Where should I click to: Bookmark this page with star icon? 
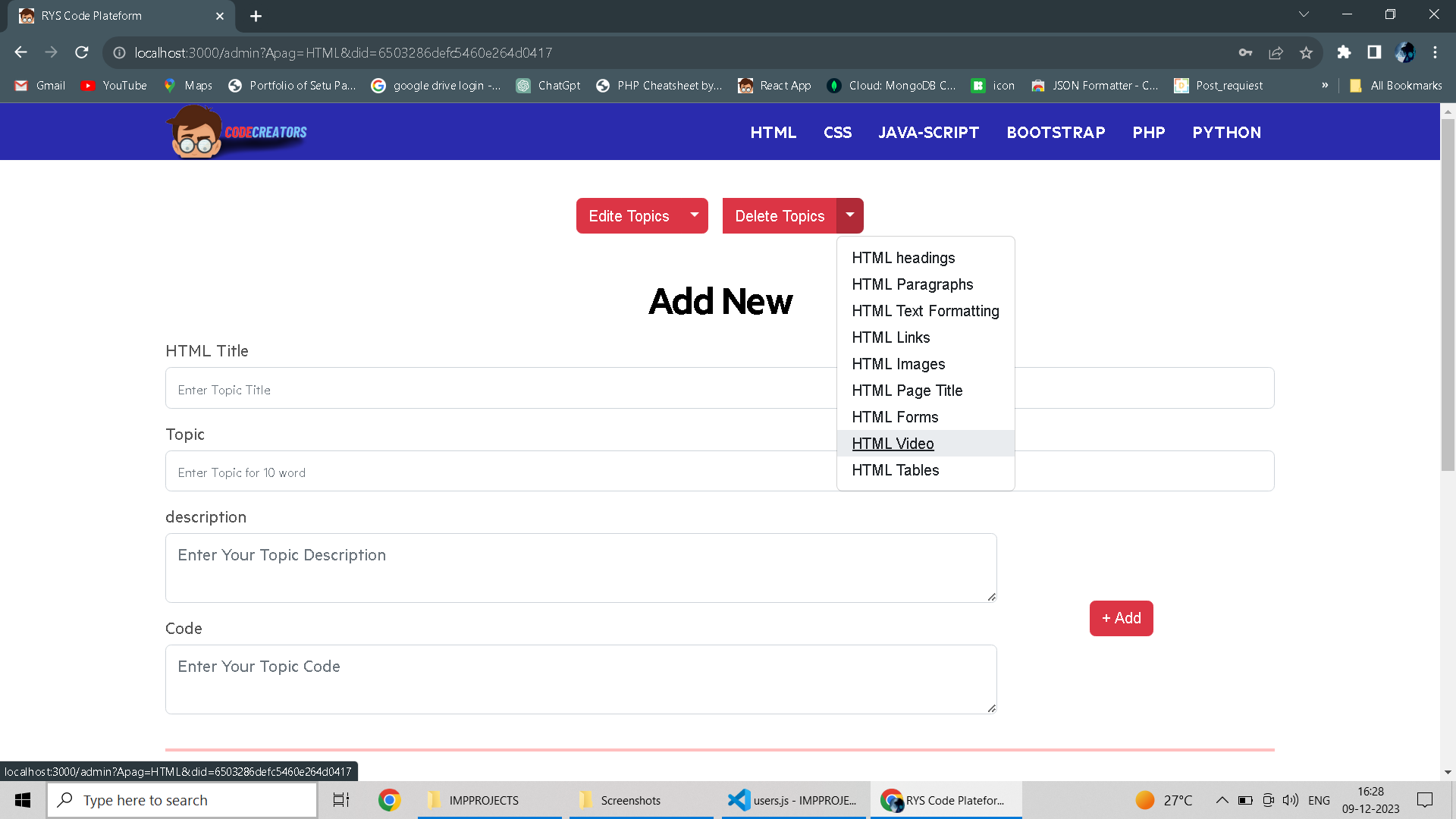[1306, 52]
